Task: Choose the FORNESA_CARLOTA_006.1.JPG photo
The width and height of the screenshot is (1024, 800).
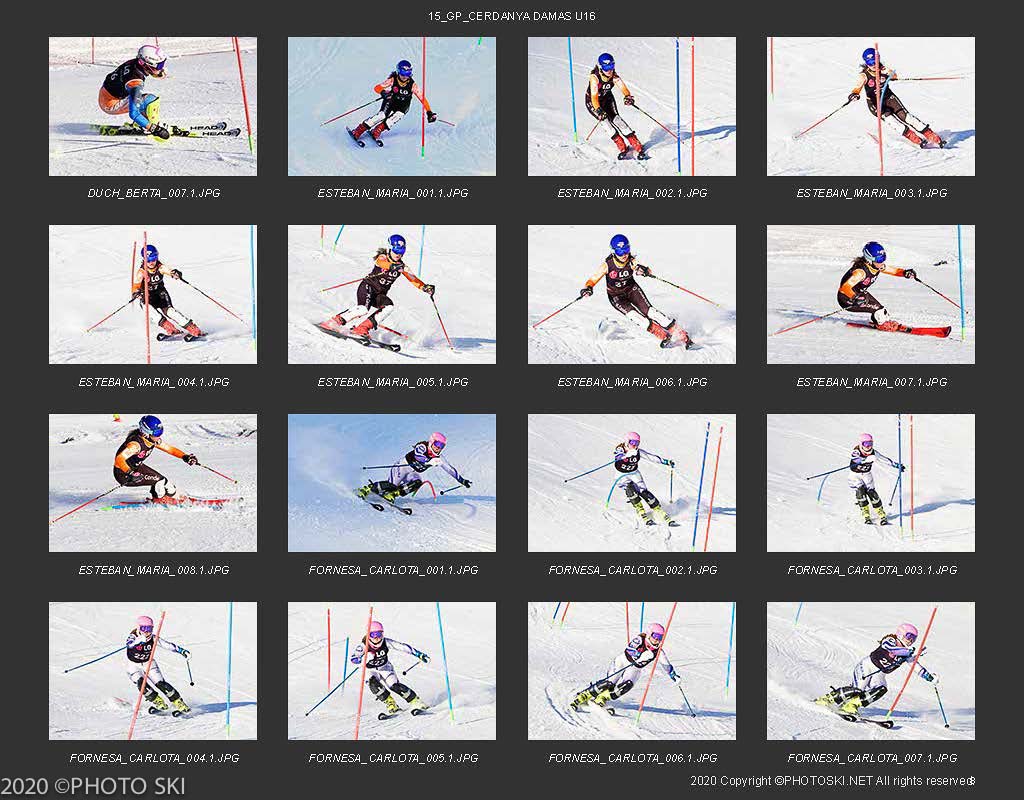Action: point(632,671)
